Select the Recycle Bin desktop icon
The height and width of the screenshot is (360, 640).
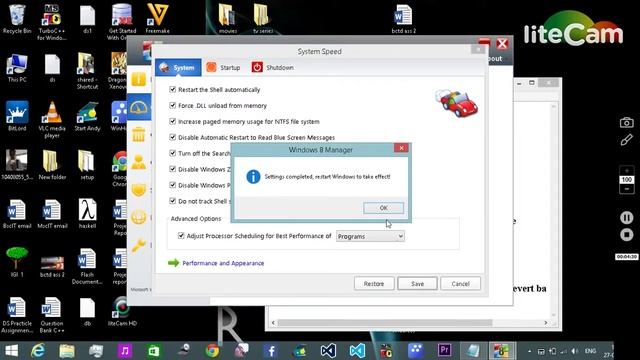[17, 19]
